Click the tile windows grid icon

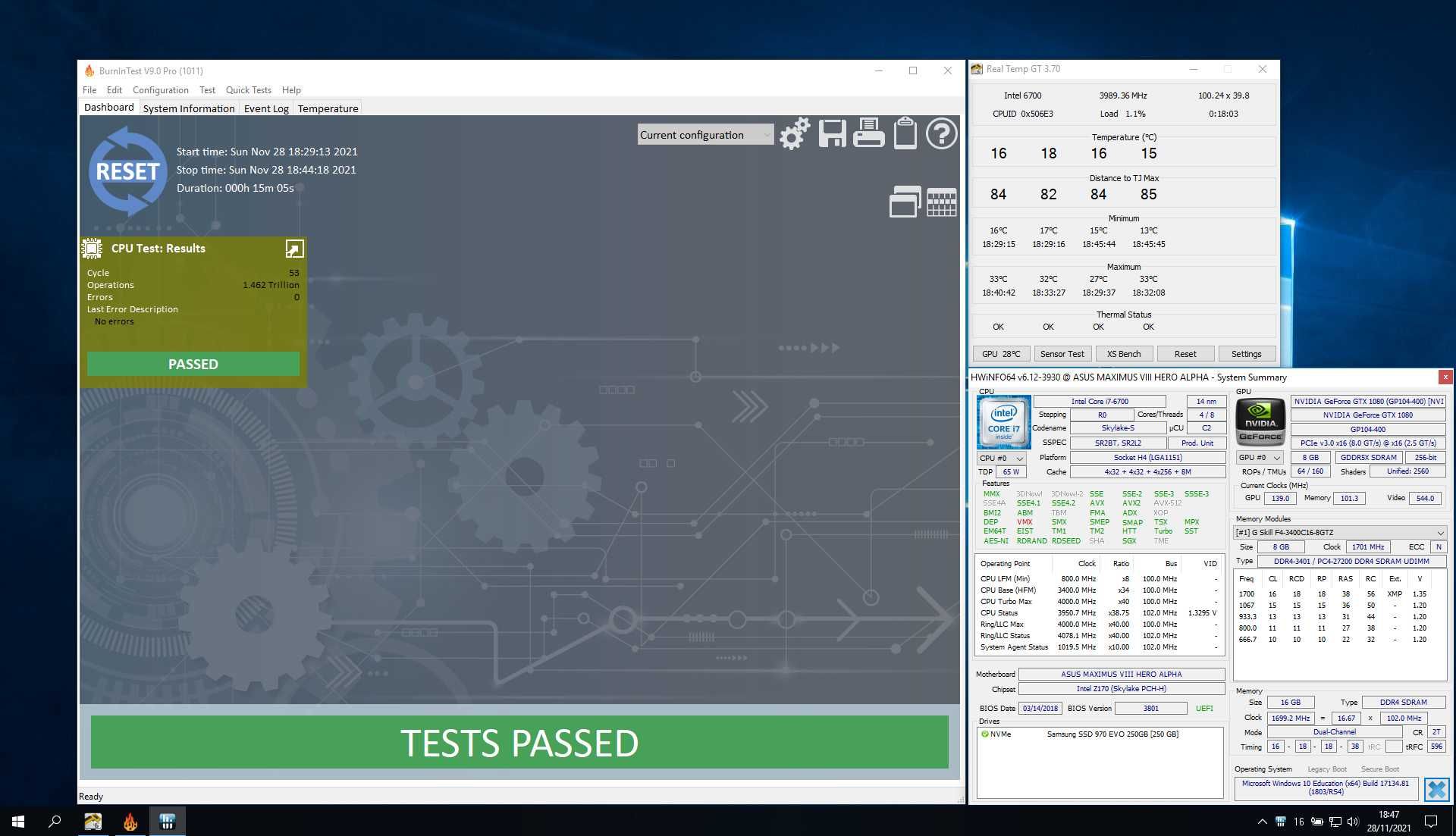(941, 202)
